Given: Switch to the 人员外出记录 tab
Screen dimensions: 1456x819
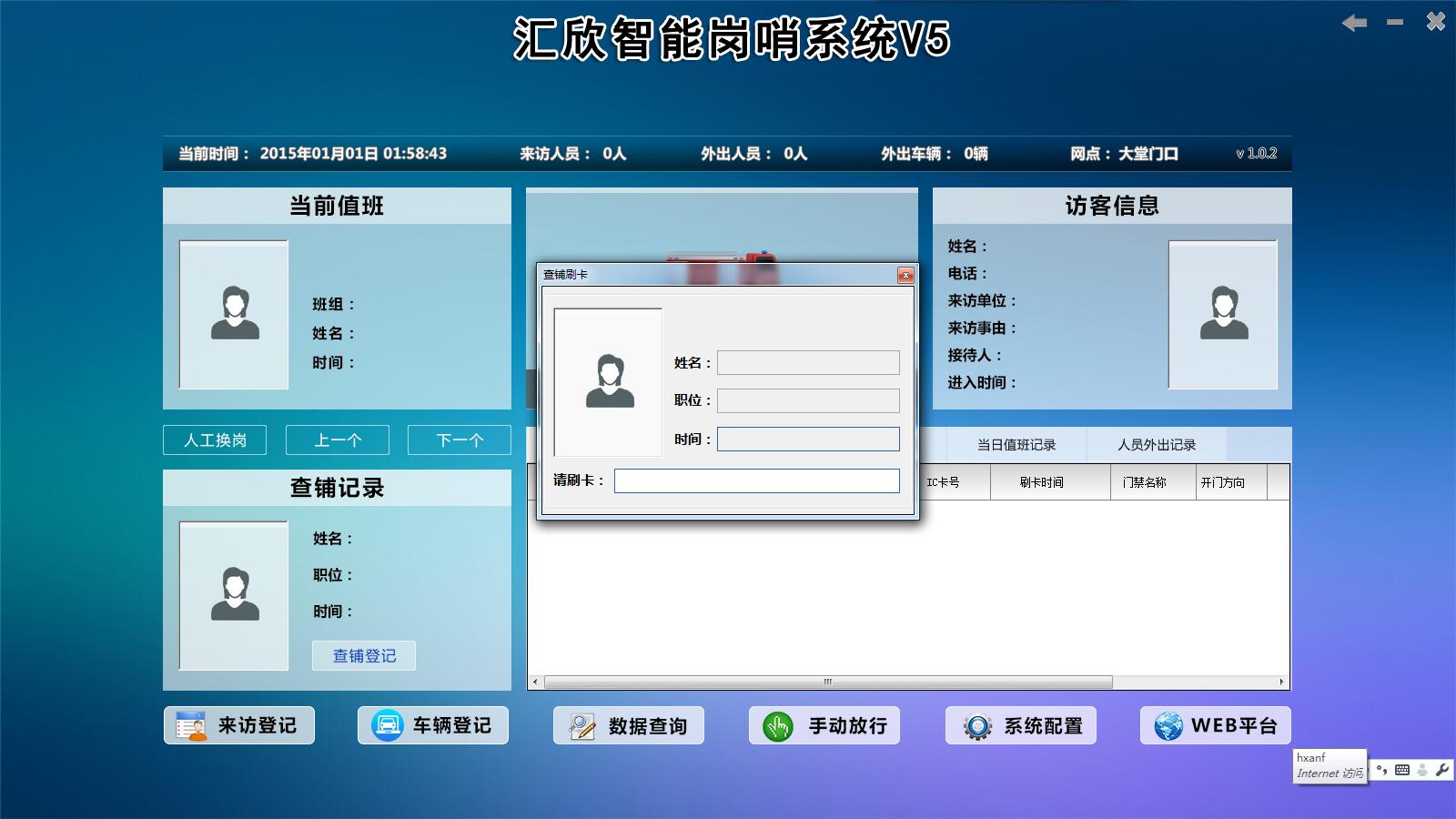Looking at the screenshot, I should [x=1157, y=444].
